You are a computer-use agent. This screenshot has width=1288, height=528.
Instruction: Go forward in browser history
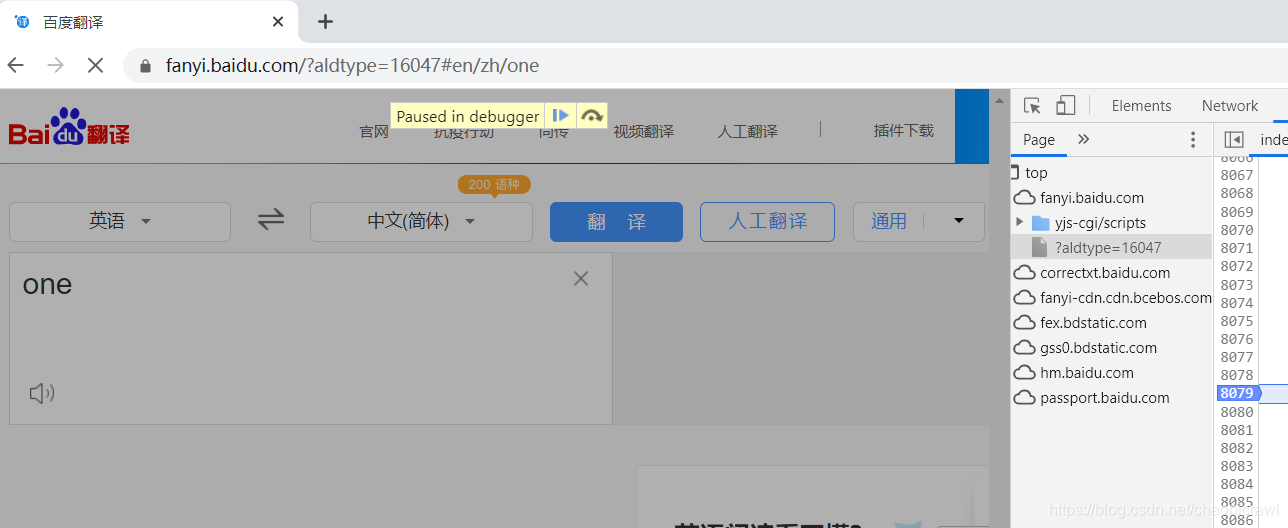56,65
